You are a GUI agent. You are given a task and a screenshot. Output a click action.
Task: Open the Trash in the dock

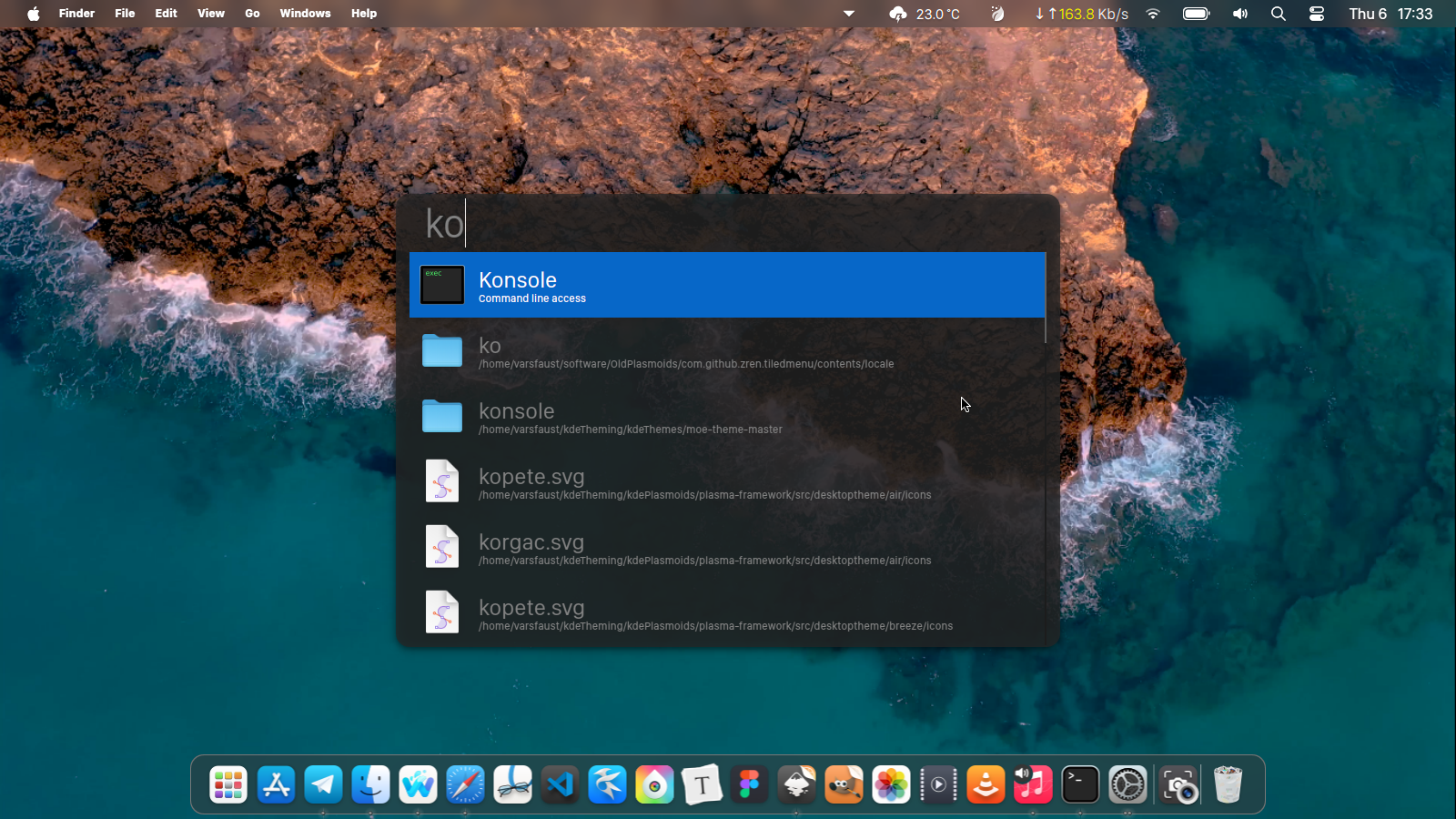coord(1228,784)
